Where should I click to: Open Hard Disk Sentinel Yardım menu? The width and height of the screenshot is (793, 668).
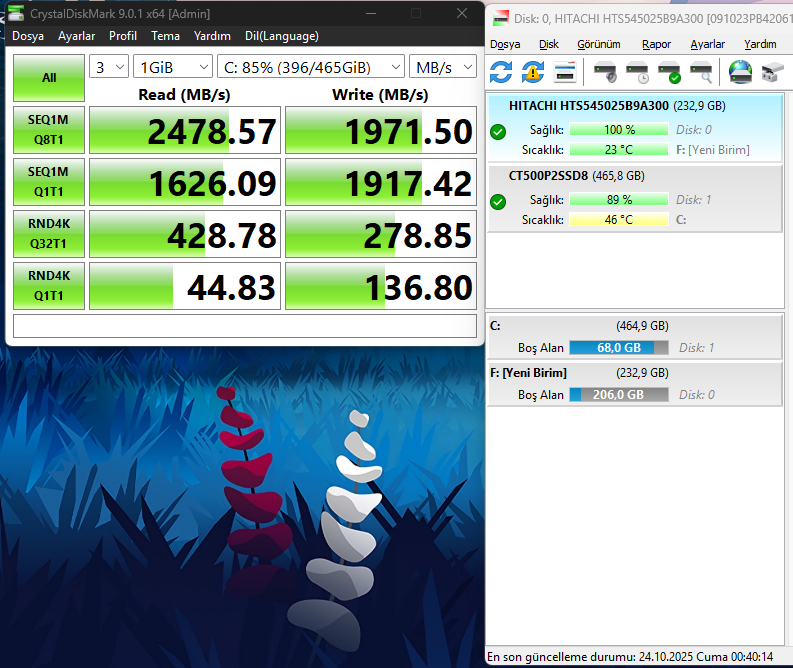[760, 44]
